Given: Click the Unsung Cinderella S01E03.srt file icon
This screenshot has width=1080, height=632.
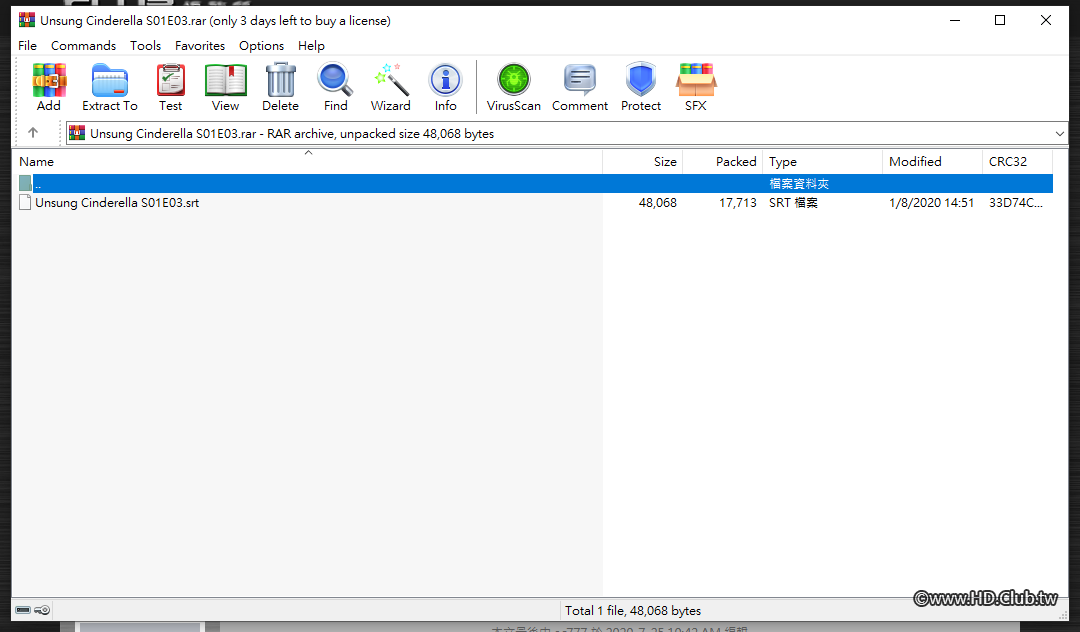Looking at the screenshot, I should 25,202.
